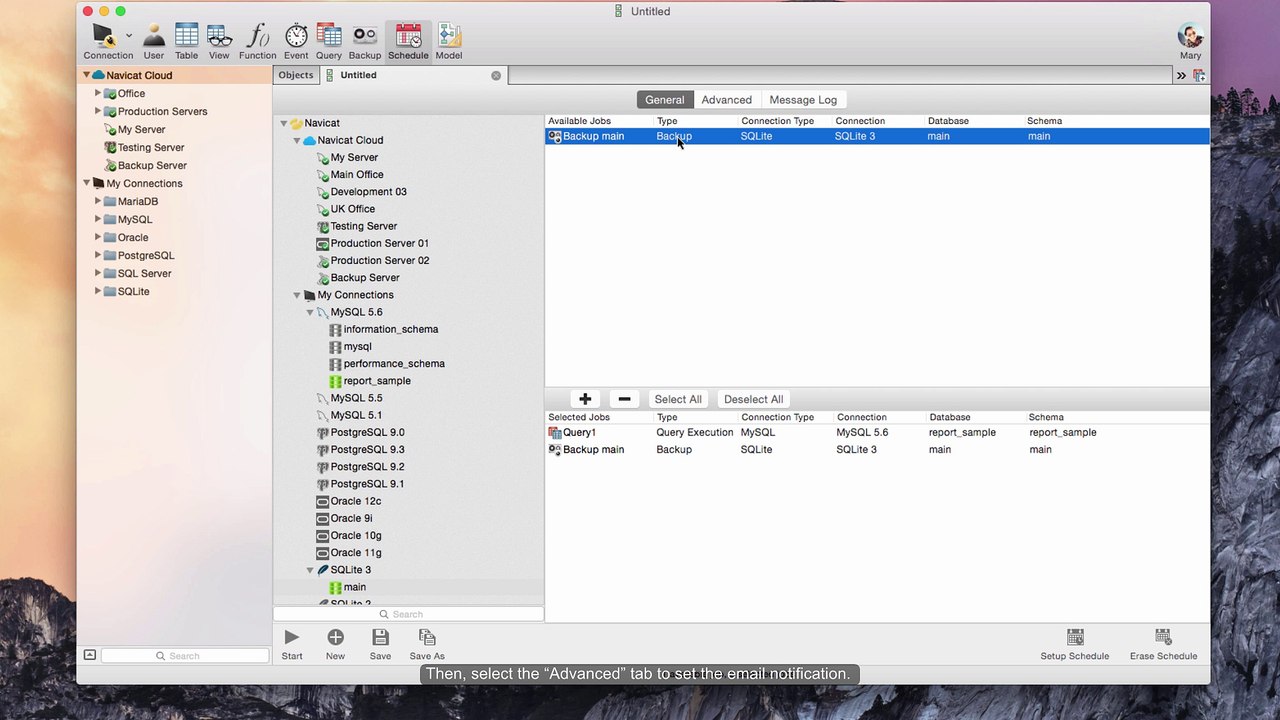Click the Deselect All button

753,399
